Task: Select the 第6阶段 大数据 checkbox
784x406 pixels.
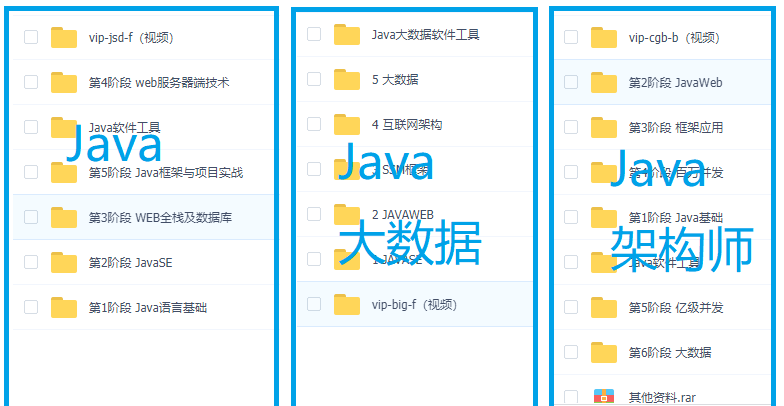Action: point(571,352)
